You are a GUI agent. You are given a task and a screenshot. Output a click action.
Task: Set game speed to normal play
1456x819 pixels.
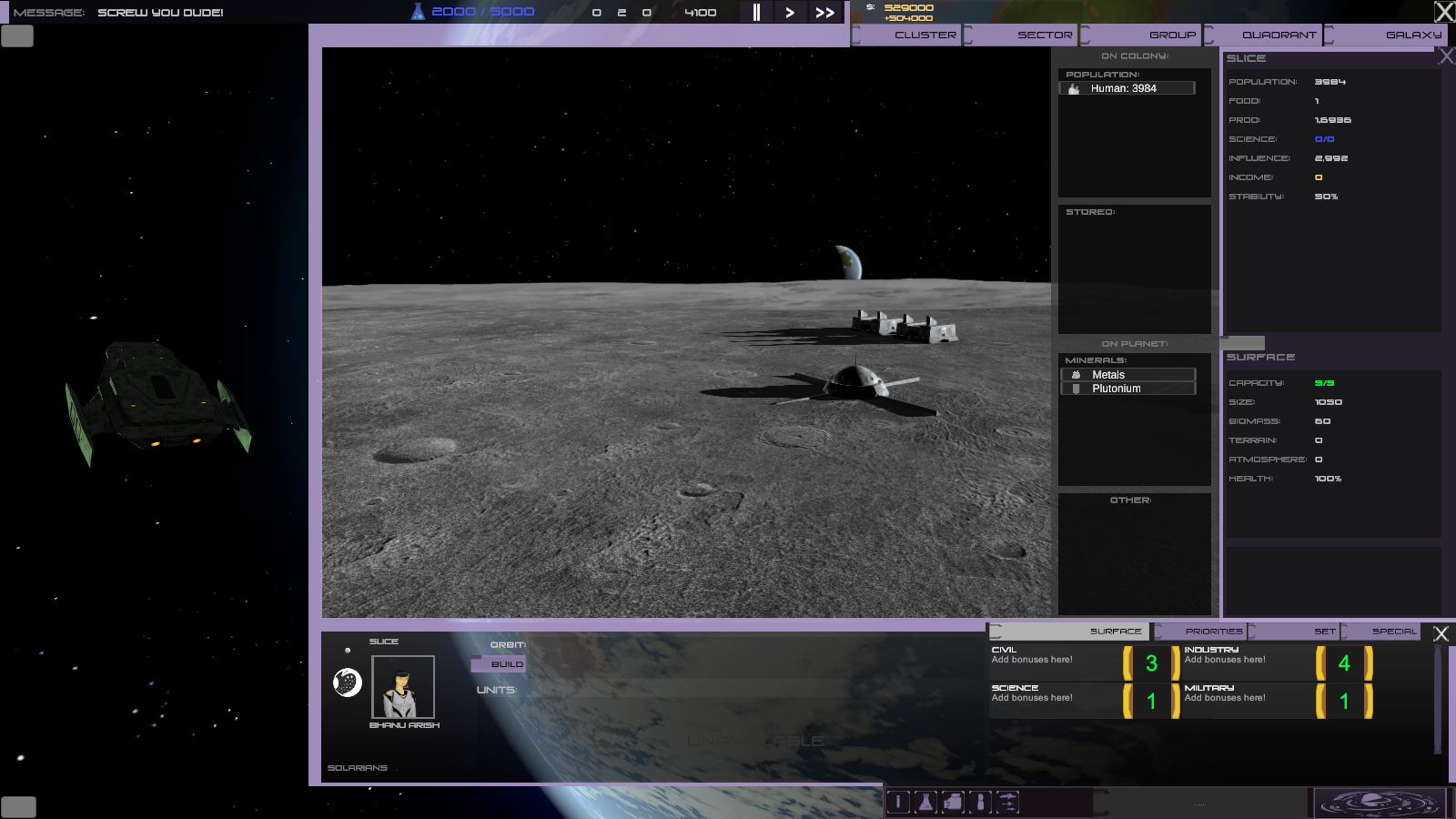[790, 12]
